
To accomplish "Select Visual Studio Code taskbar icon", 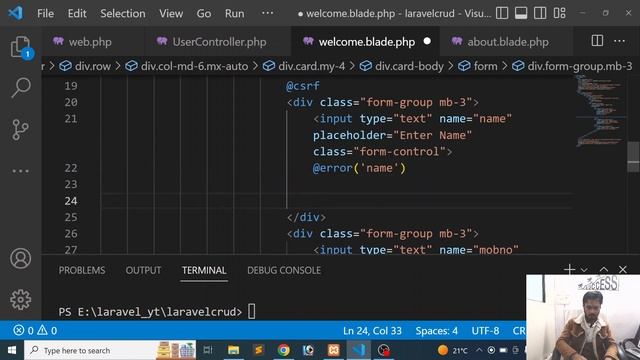I will pos(359,350).
